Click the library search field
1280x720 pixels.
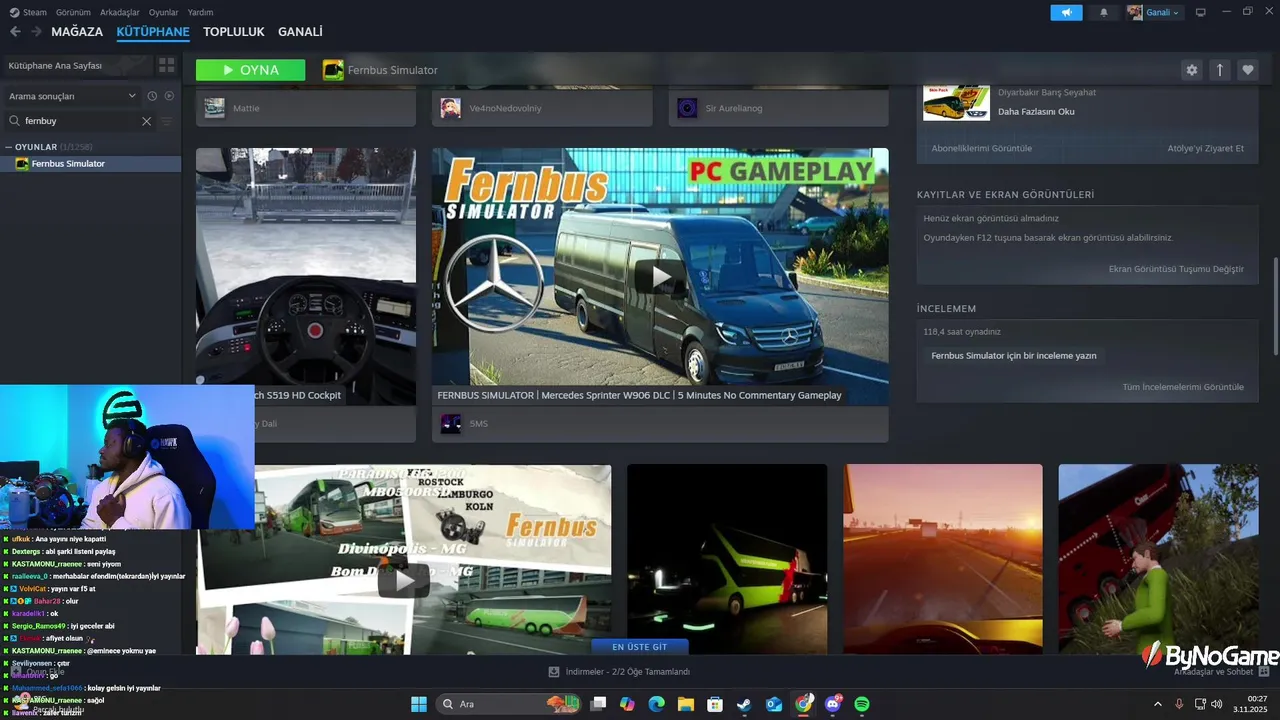click(80, 121)
